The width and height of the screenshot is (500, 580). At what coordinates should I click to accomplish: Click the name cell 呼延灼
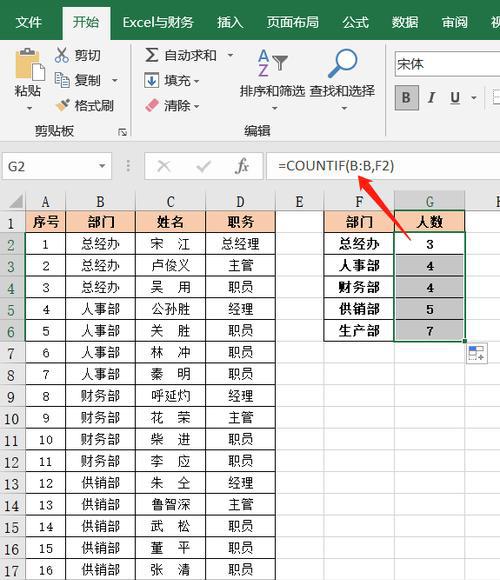(x=170, y=396)
